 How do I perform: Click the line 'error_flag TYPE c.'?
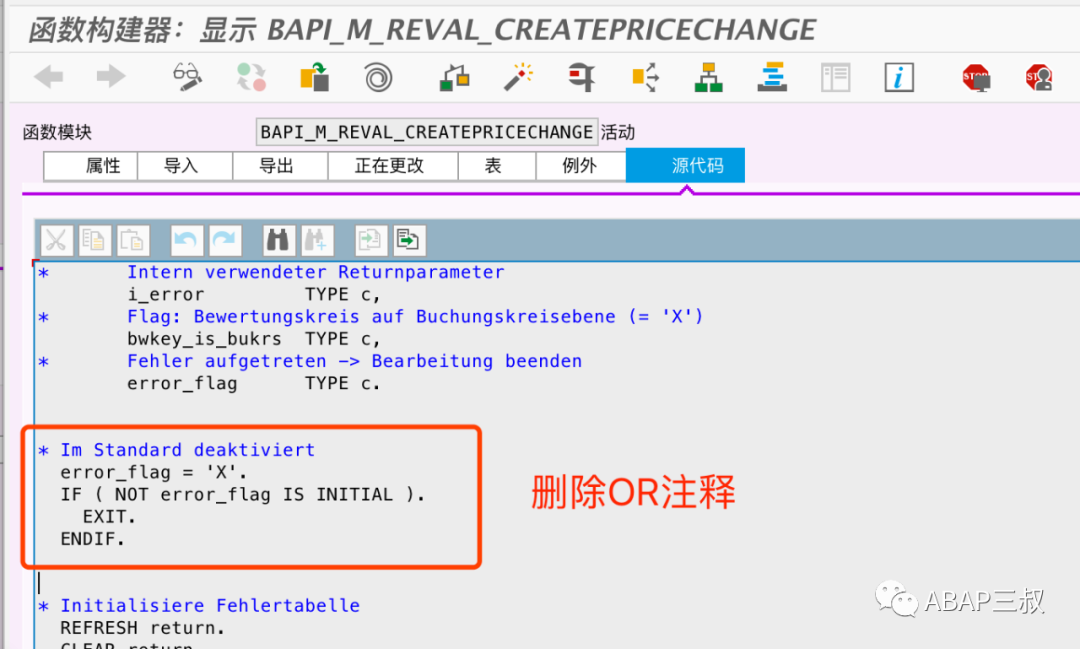pyautogui.click(x=253, y=384)
